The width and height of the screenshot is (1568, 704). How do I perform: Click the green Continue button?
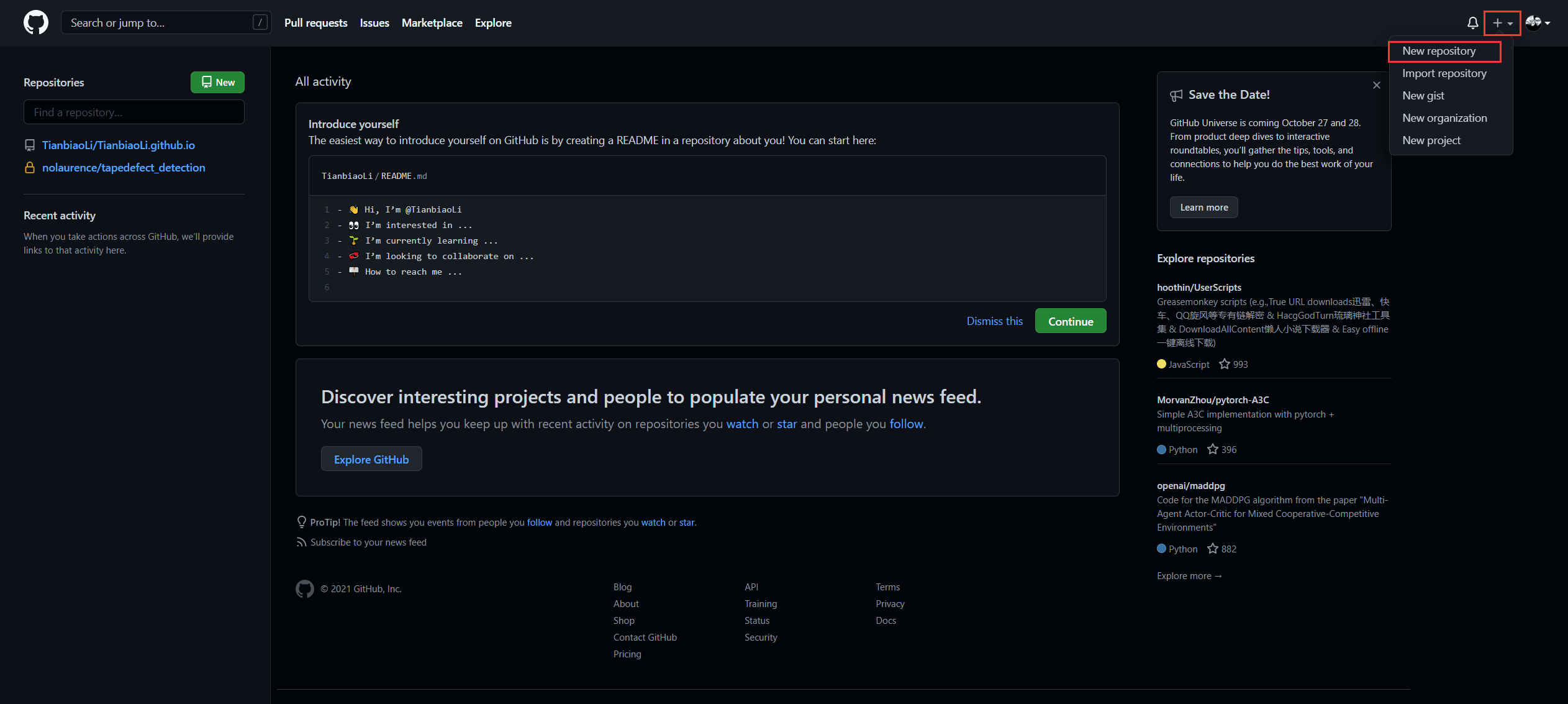point(1071,321)
